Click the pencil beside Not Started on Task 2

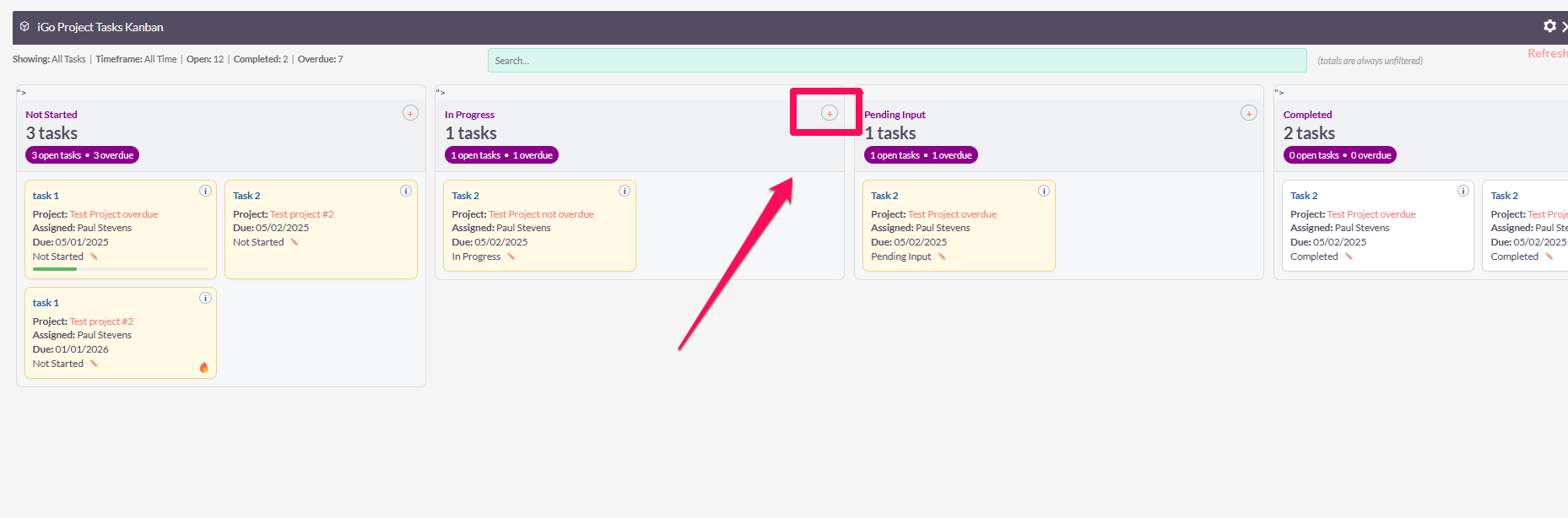point(295,242)
